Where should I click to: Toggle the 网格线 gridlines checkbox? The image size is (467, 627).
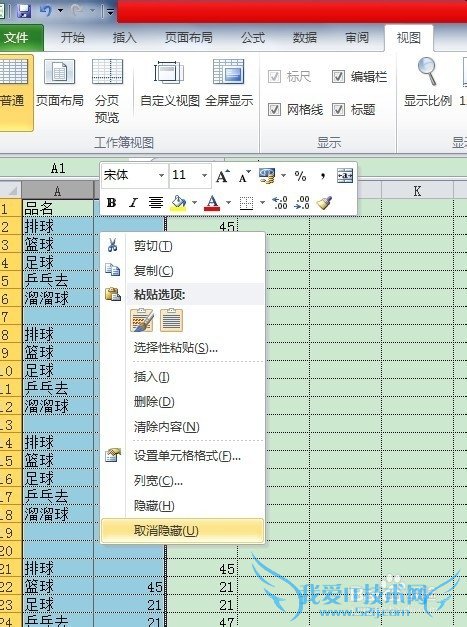(x=295, y=109)
